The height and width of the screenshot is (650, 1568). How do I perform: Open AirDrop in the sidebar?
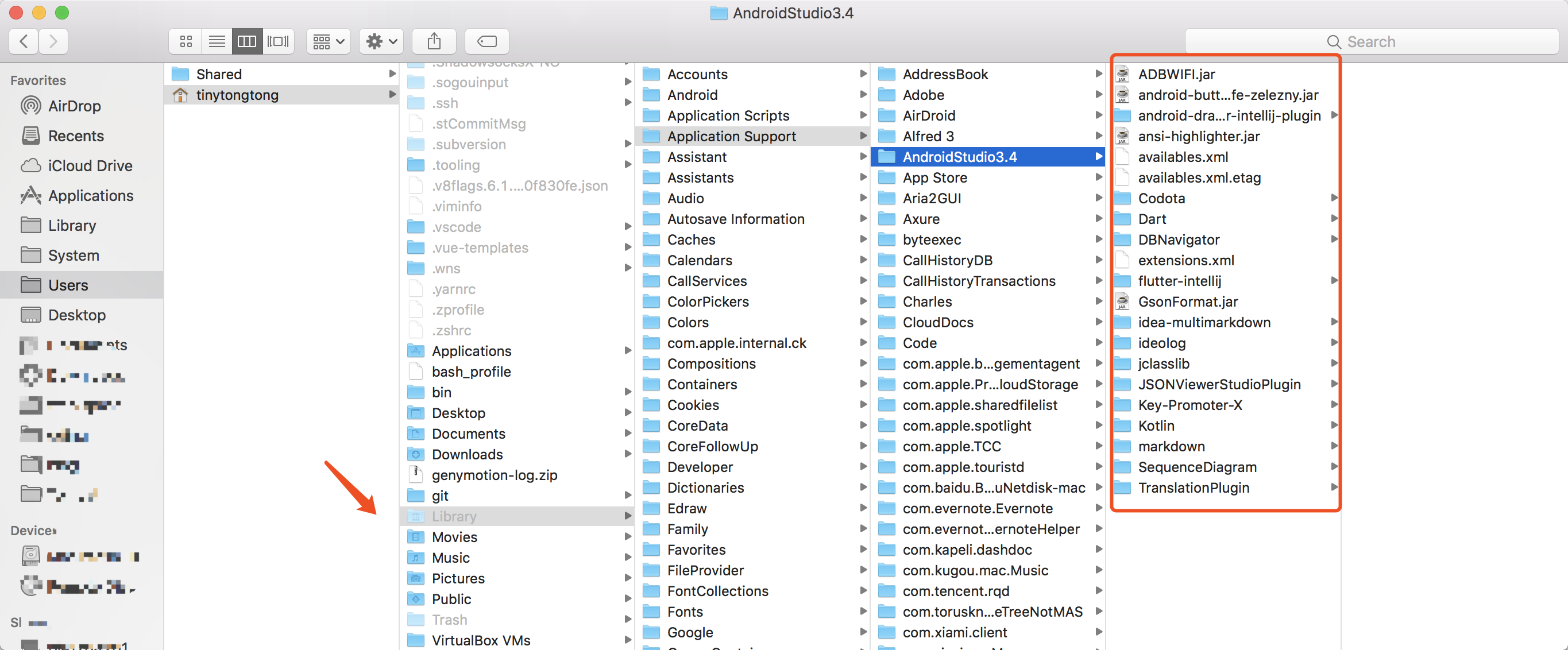coord(74,106)
